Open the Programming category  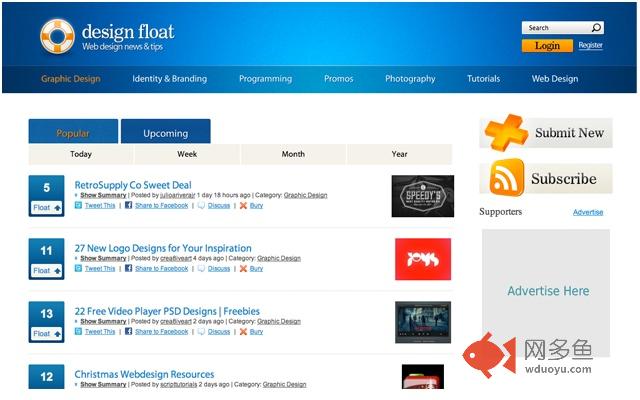pyautogui.click(x=265, y=79)
